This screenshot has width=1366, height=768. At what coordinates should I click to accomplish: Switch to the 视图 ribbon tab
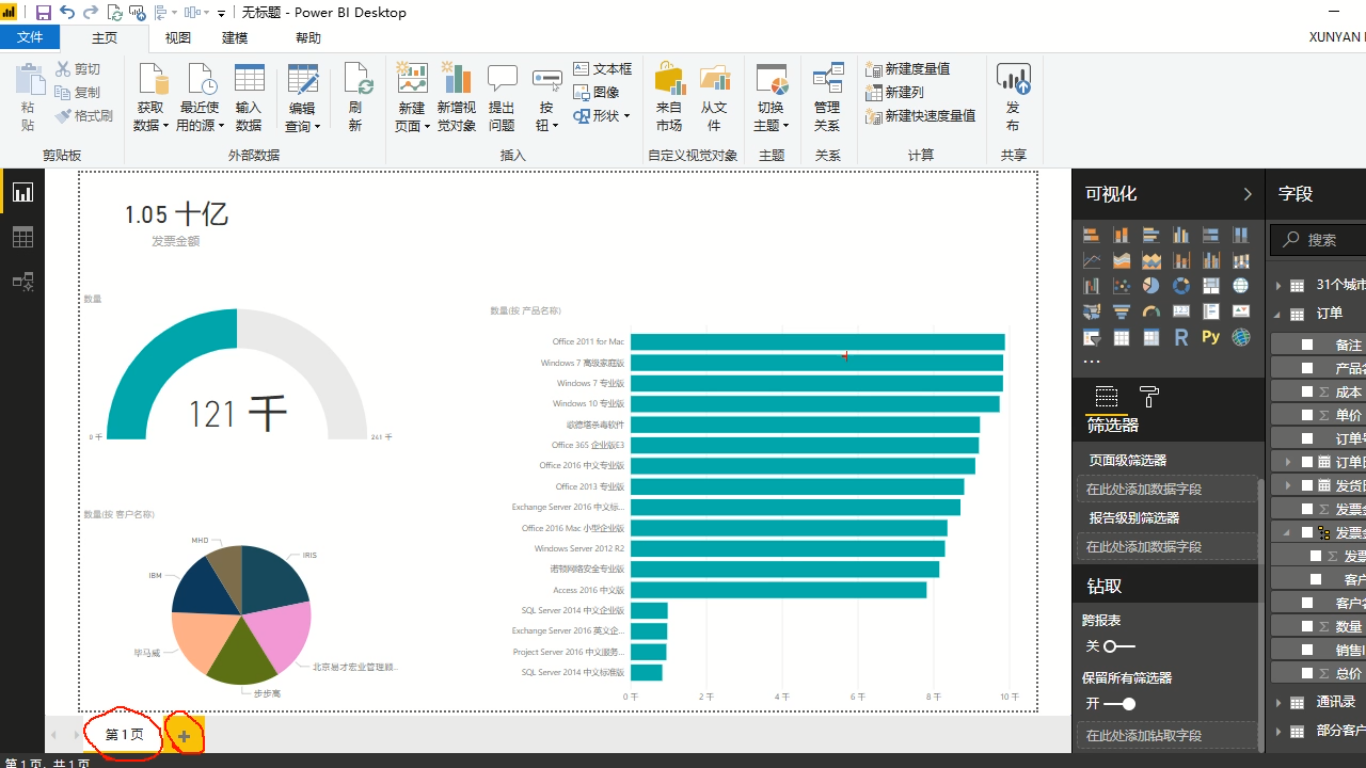tap(178, 38)
